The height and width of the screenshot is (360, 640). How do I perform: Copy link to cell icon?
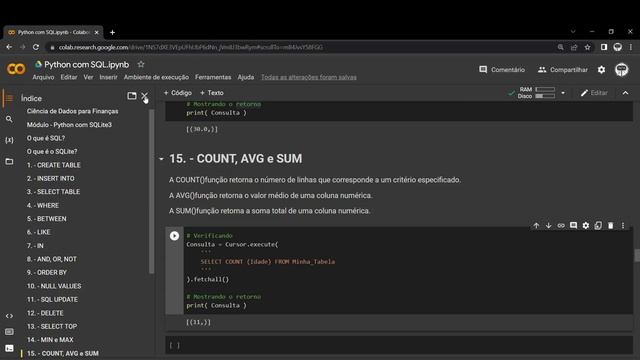pyautogui.click(x=561, y=225)
